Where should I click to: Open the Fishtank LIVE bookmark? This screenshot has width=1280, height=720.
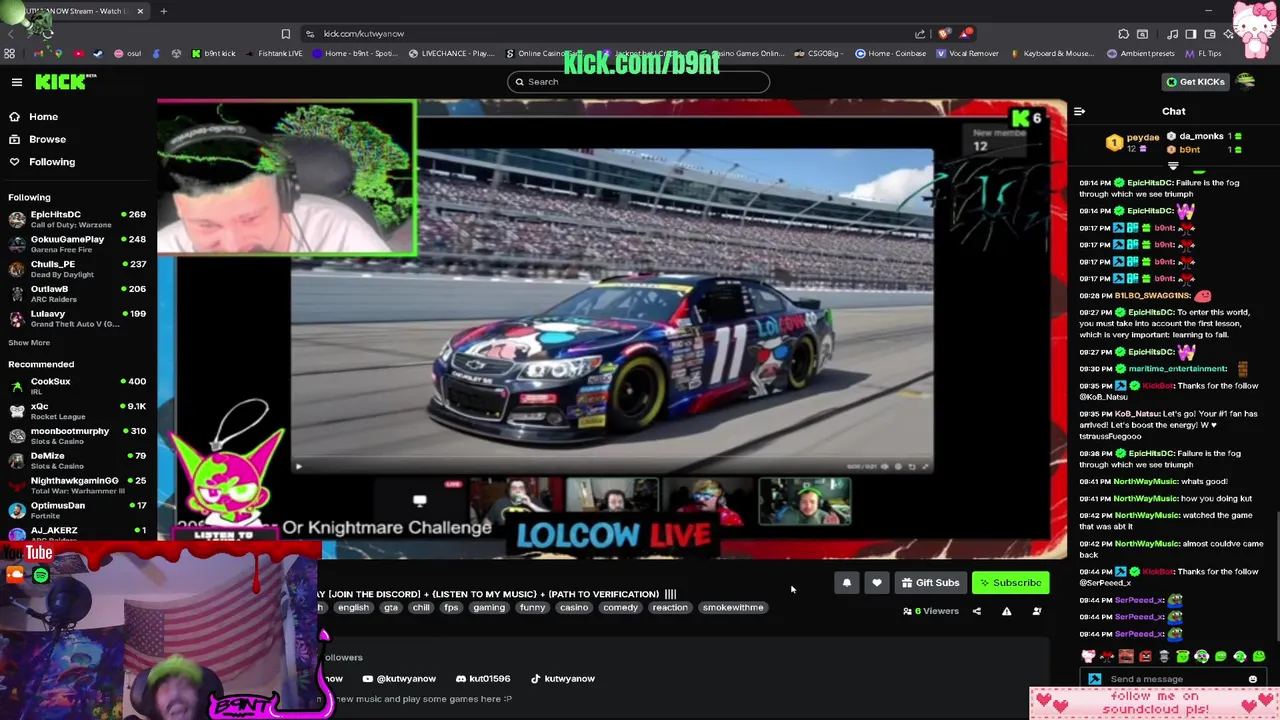pos(273,54)
